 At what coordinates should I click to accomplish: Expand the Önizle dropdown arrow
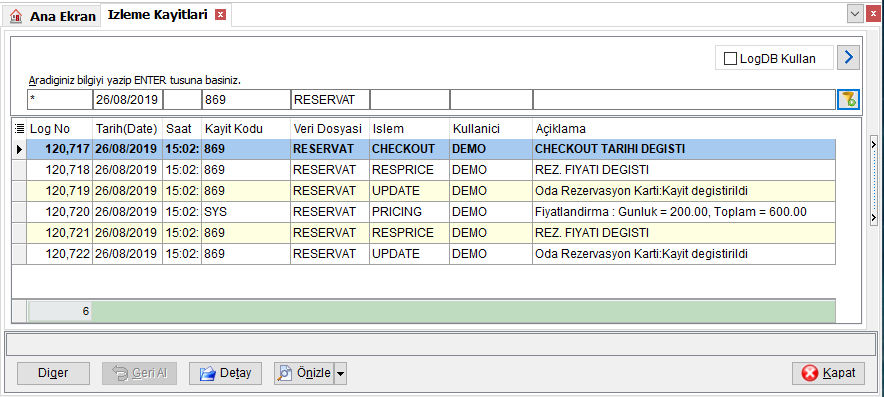(340, 373)
